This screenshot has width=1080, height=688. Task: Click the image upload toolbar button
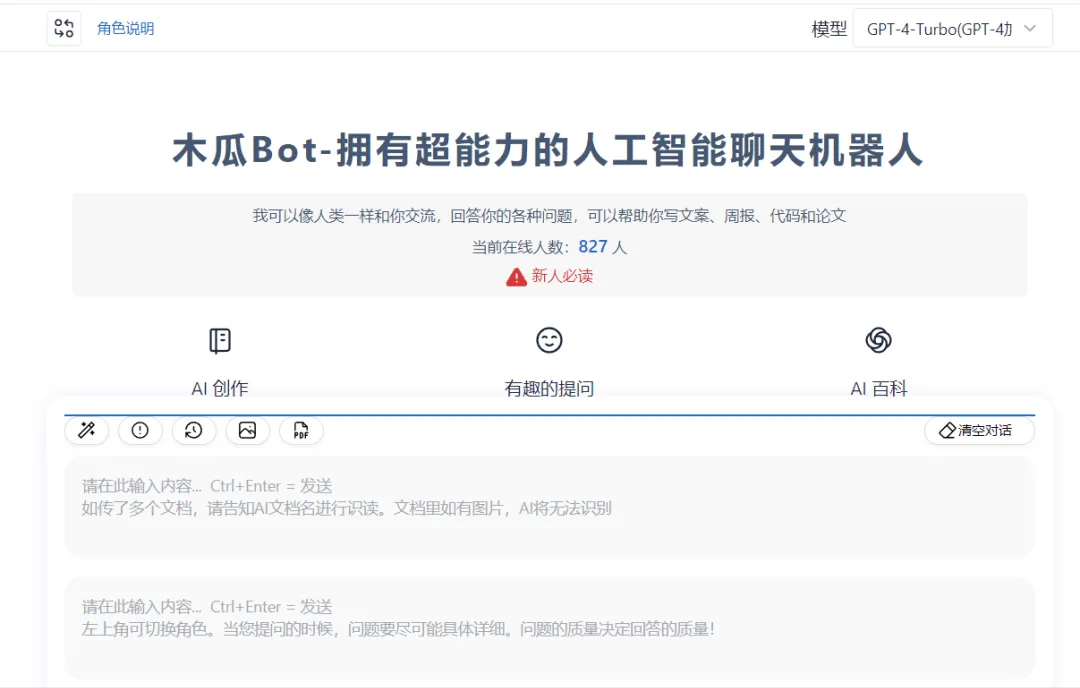point(248,430)
